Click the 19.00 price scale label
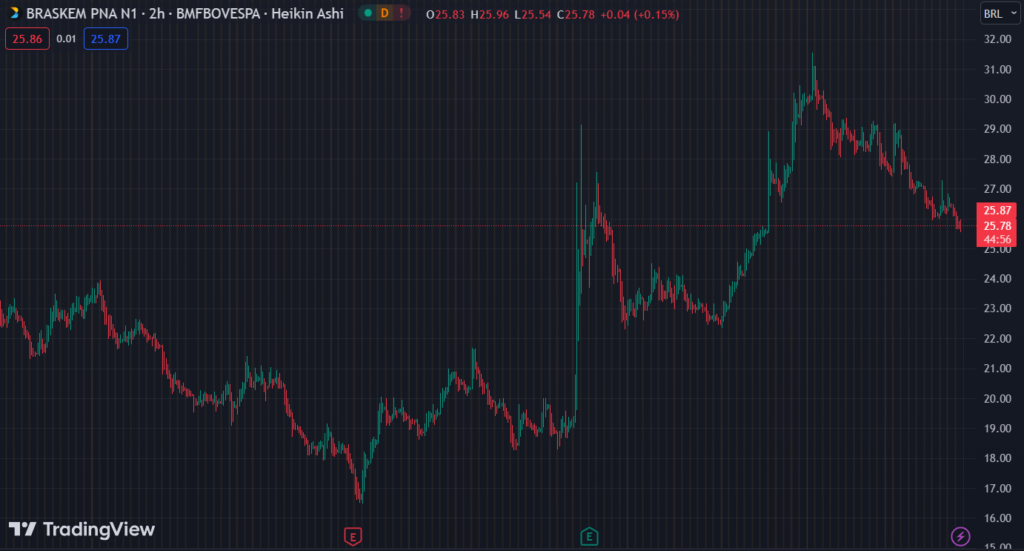Screen dimensions: 1024x551 [997, 429]
